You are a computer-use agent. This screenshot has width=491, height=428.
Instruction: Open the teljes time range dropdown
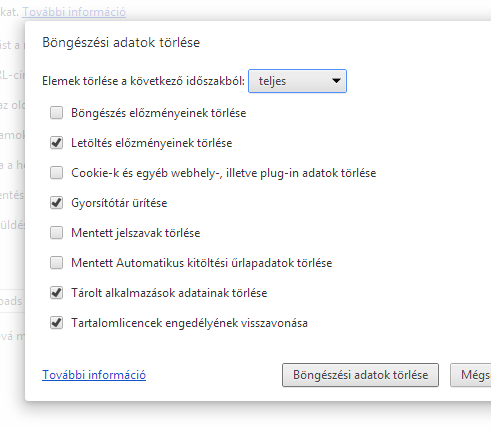point(297,81)
